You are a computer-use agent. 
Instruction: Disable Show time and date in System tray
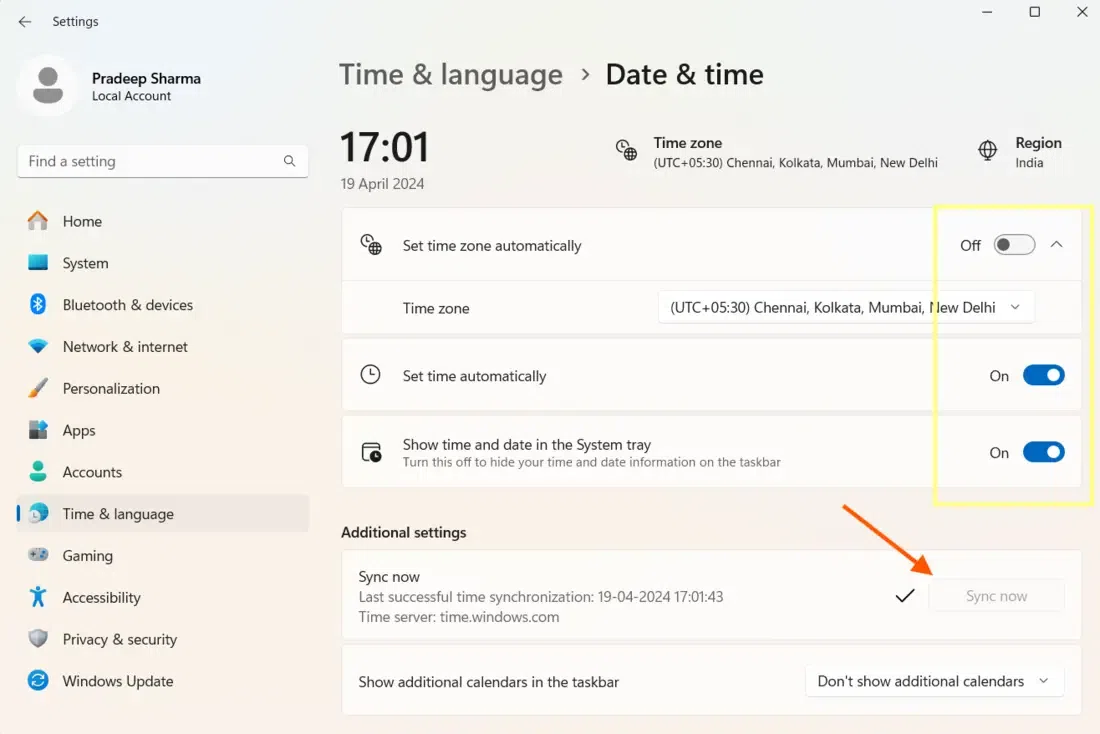(1043, 453)
